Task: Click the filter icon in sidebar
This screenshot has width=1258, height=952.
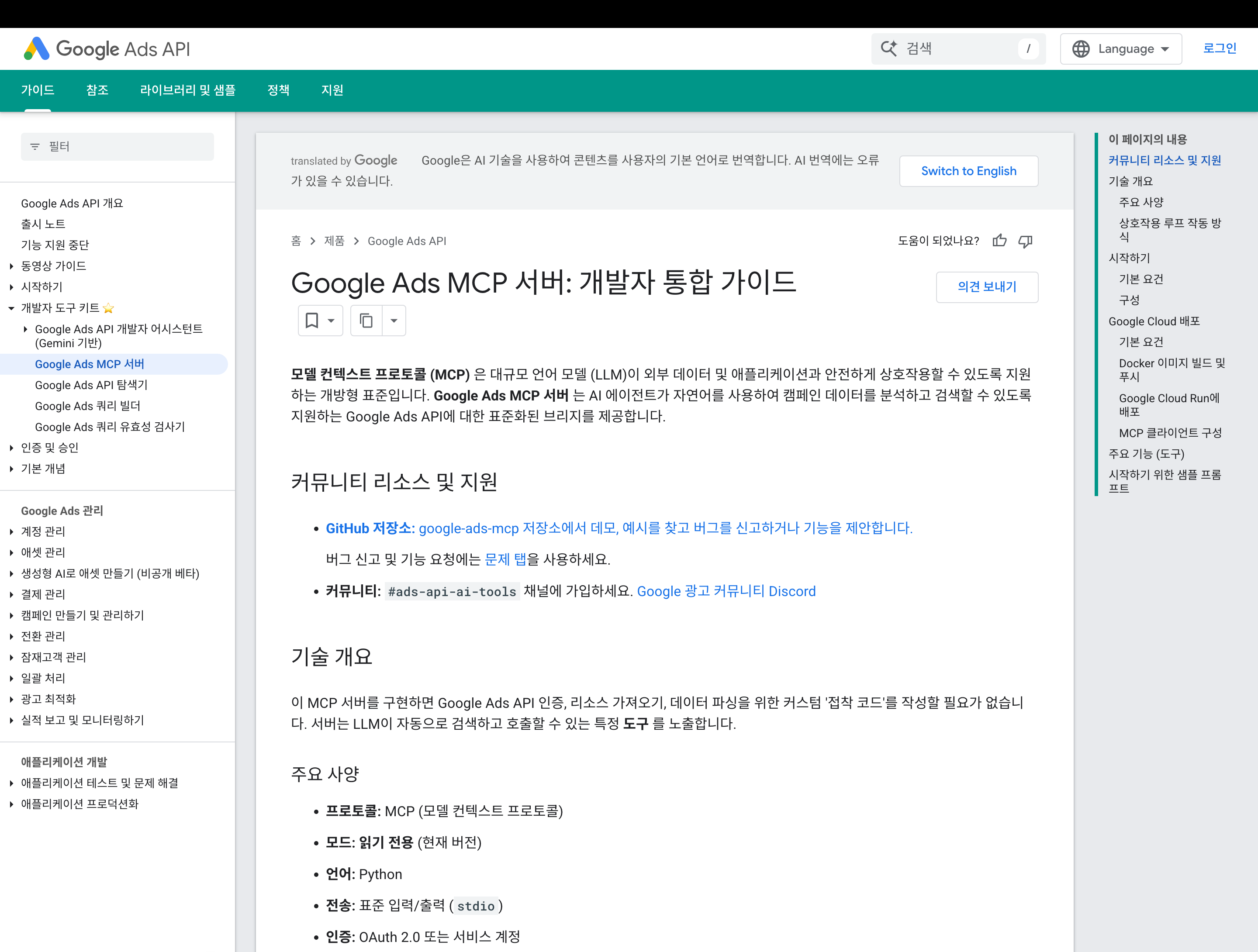Action: click(35, 147)
